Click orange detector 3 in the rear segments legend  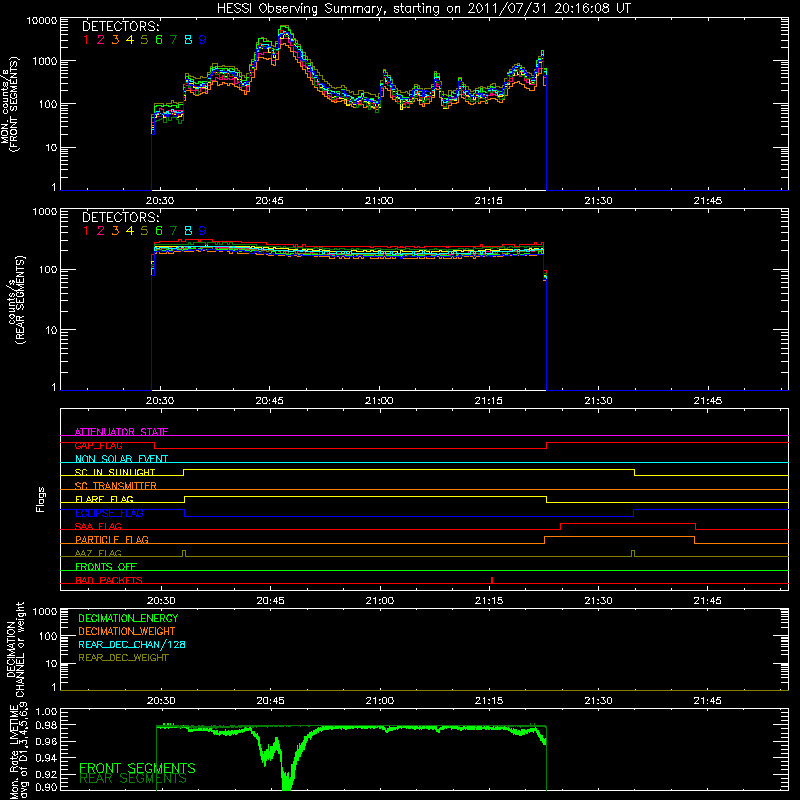coord(115,231)
